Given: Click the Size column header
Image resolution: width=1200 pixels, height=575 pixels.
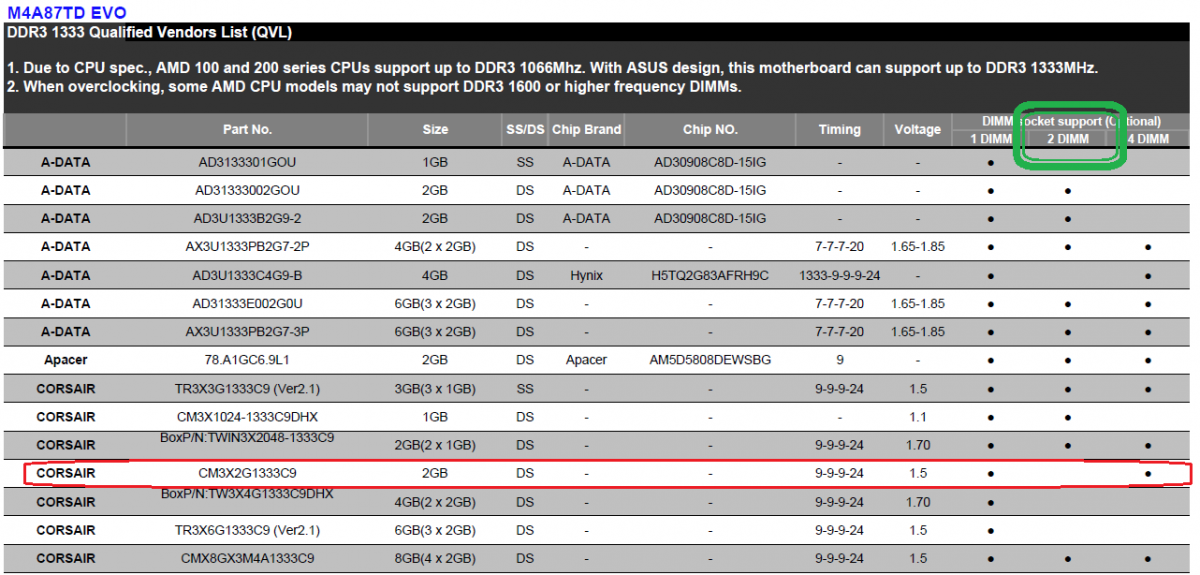Looking at the screenshot, I should (x=435, y=129).
